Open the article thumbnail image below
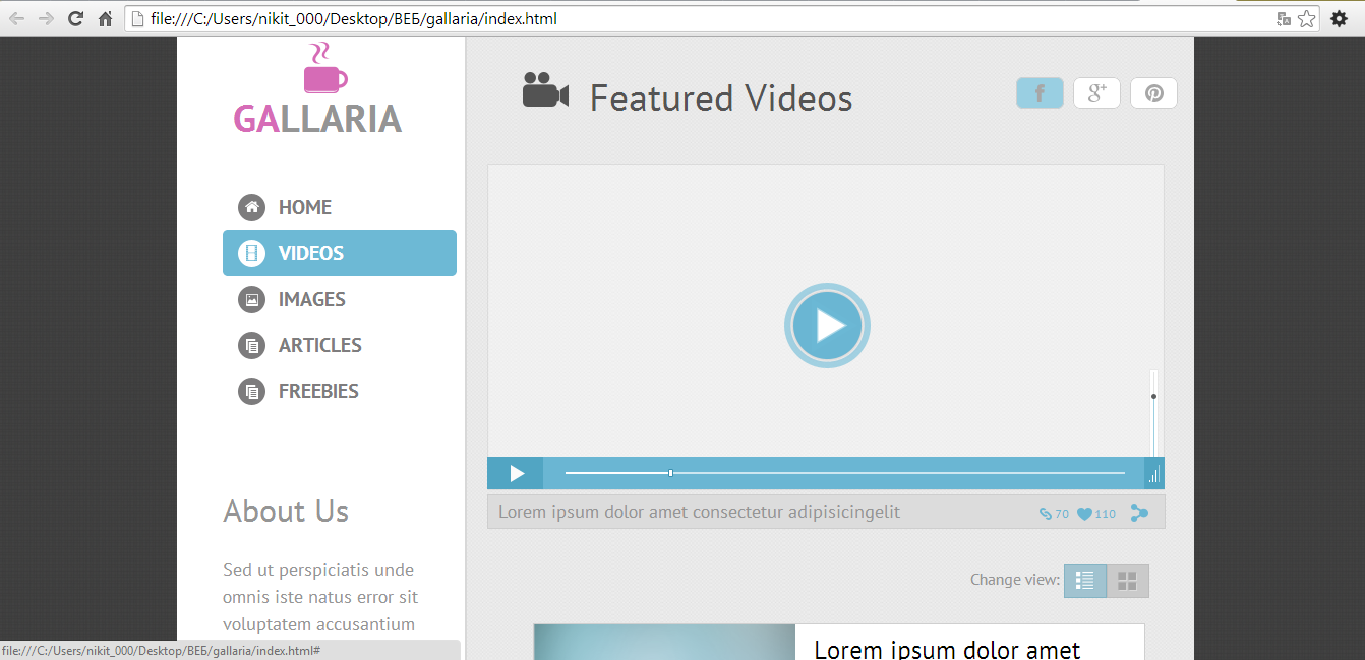This screenshot has height=660, width=1365. pyautogui.click(x=664, y=642)
